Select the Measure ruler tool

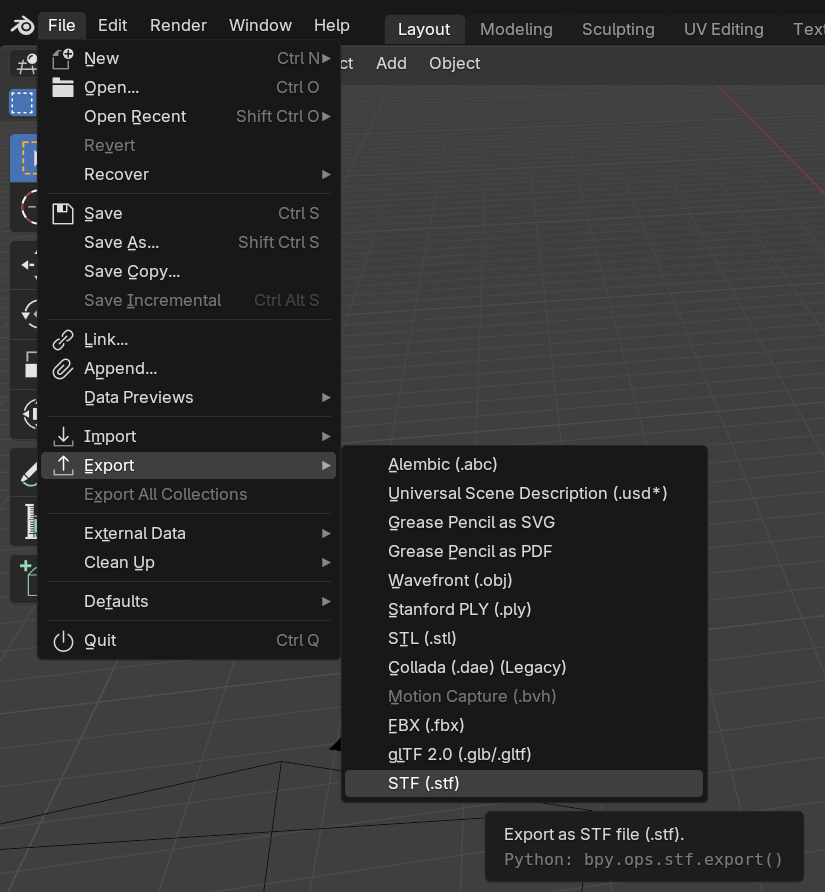point(24,521)
